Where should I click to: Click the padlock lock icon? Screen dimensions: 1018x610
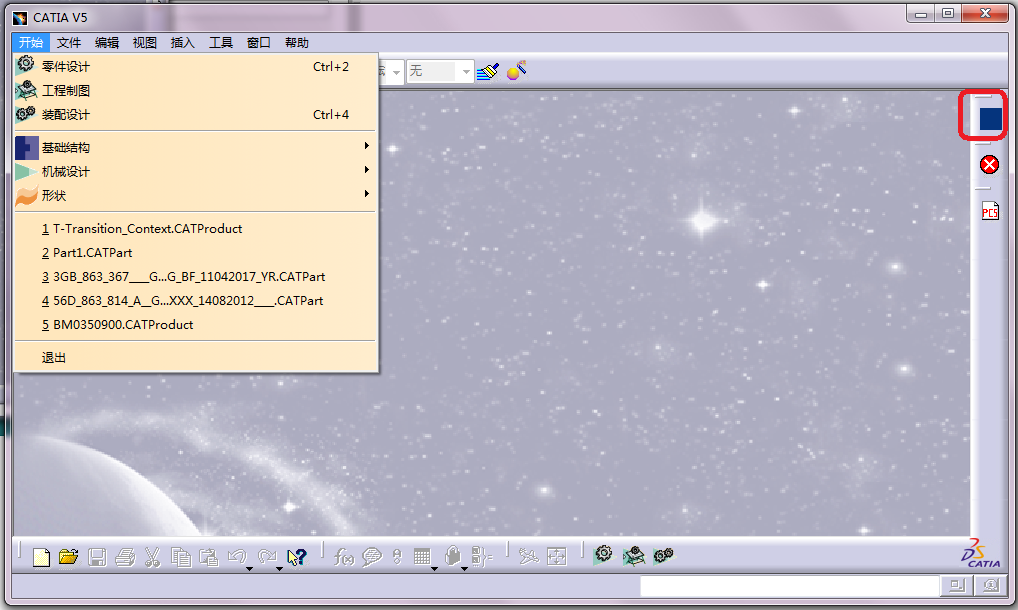click(x=453, y=556)
